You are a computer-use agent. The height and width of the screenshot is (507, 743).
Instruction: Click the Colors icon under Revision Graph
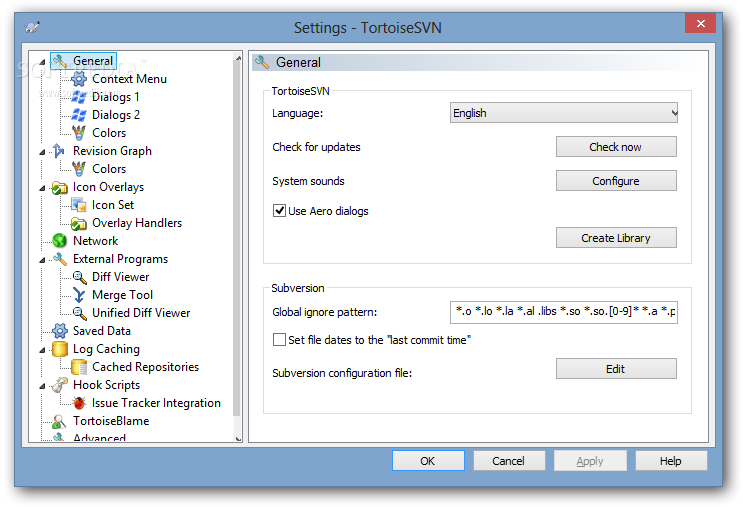click(79, 169)
